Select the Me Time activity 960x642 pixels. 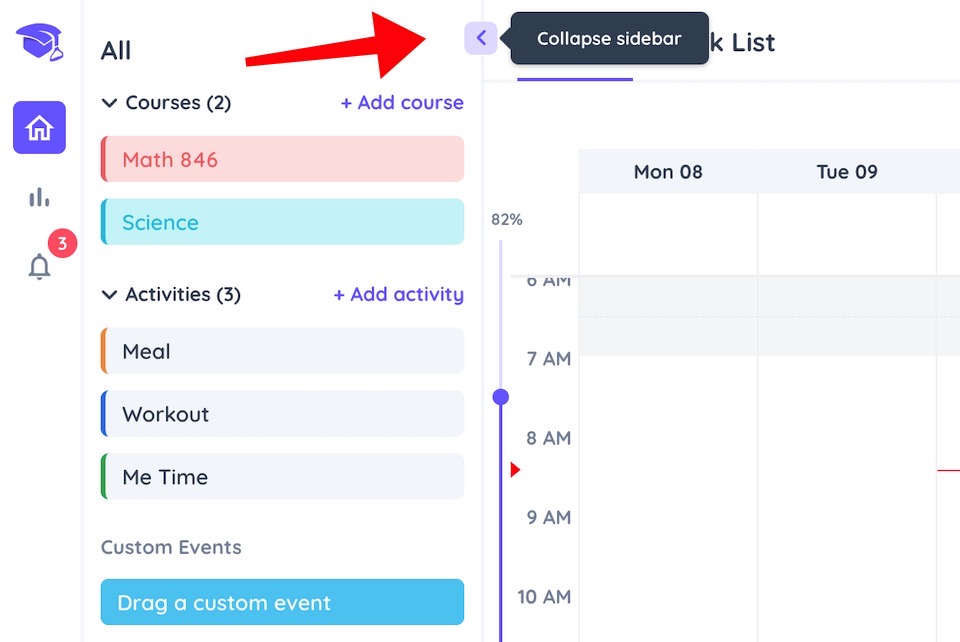tap(282, 477)
